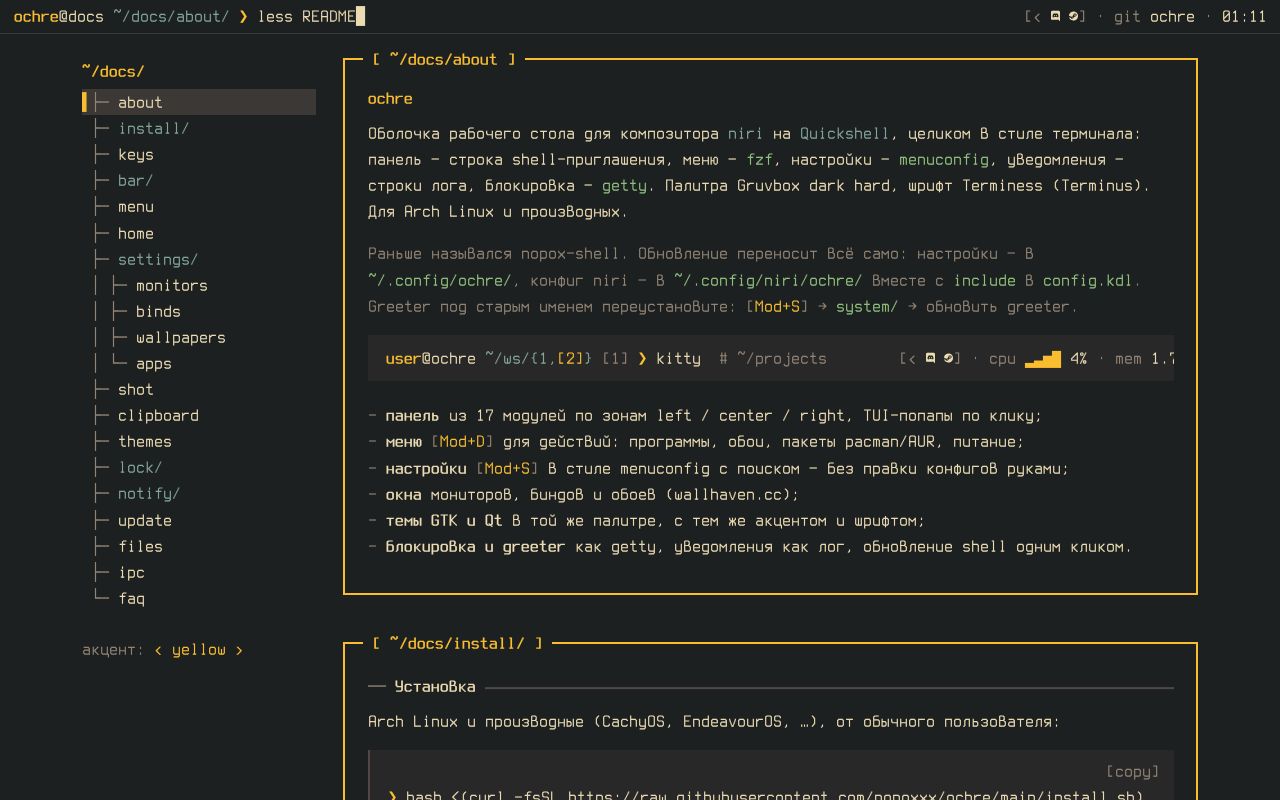Switch accent to previous color with < arrow

(x=158, y=650)
